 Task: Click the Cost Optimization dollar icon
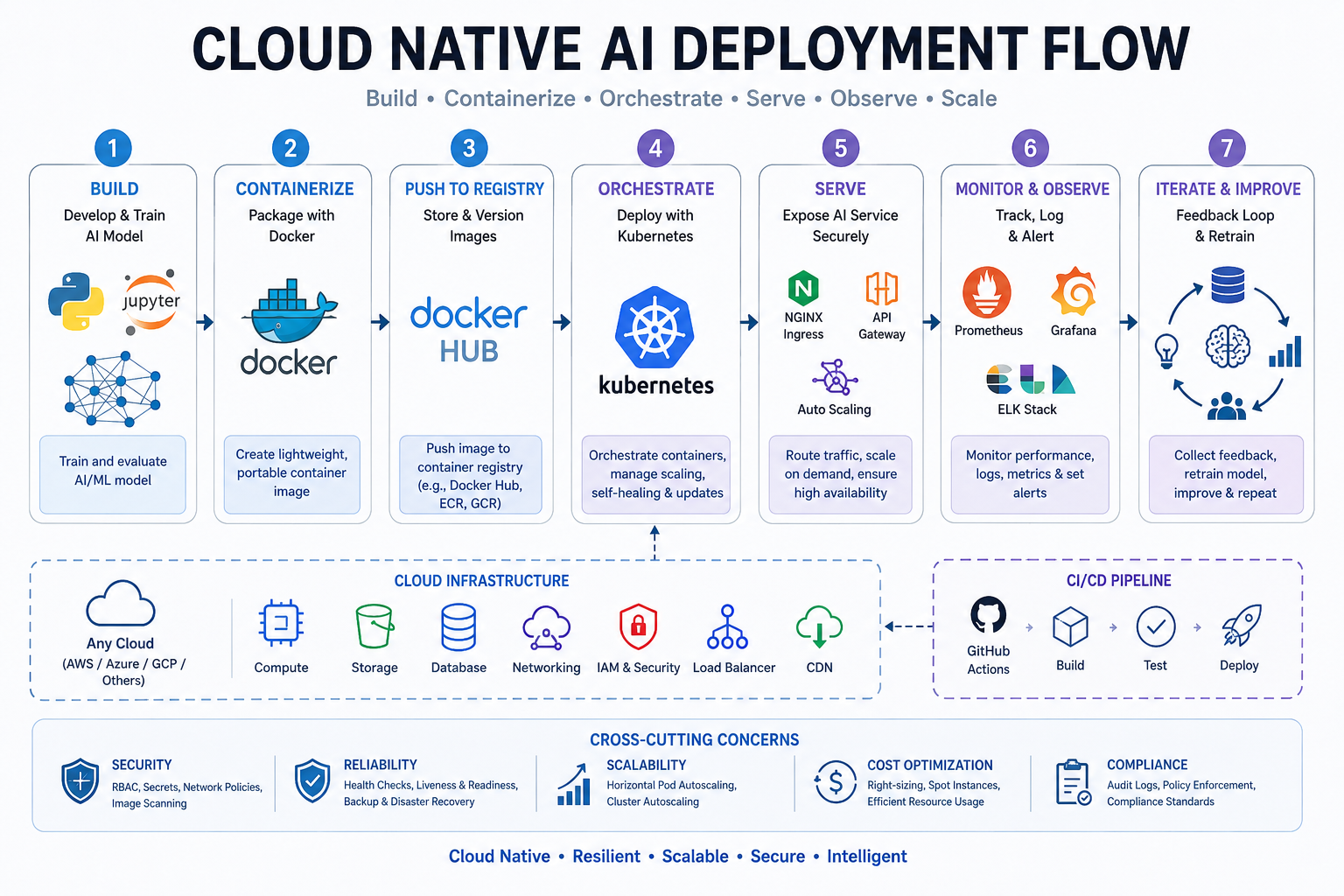point(835,782)
